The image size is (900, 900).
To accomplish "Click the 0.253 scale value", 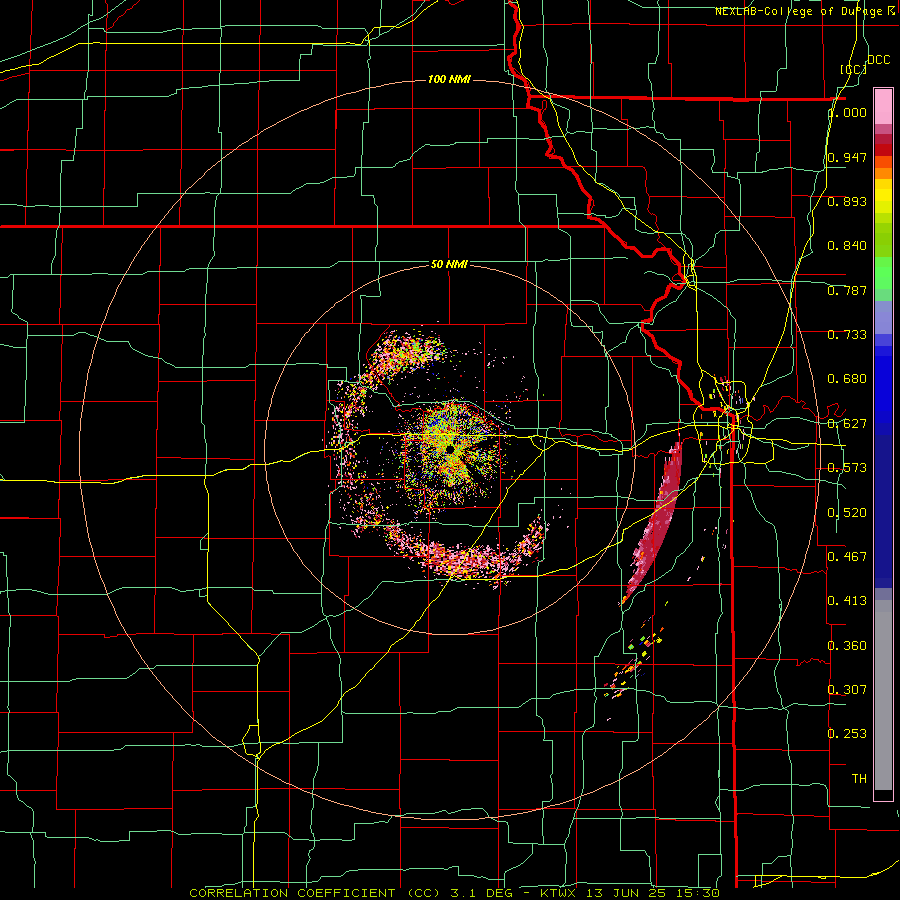I will tap(847, 734).
